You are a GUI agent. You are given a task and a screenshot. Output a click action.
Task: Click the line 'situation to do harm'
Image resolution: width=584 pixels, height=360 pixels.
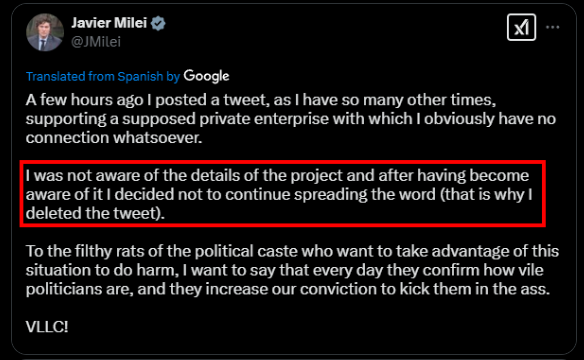pos(285,270)
